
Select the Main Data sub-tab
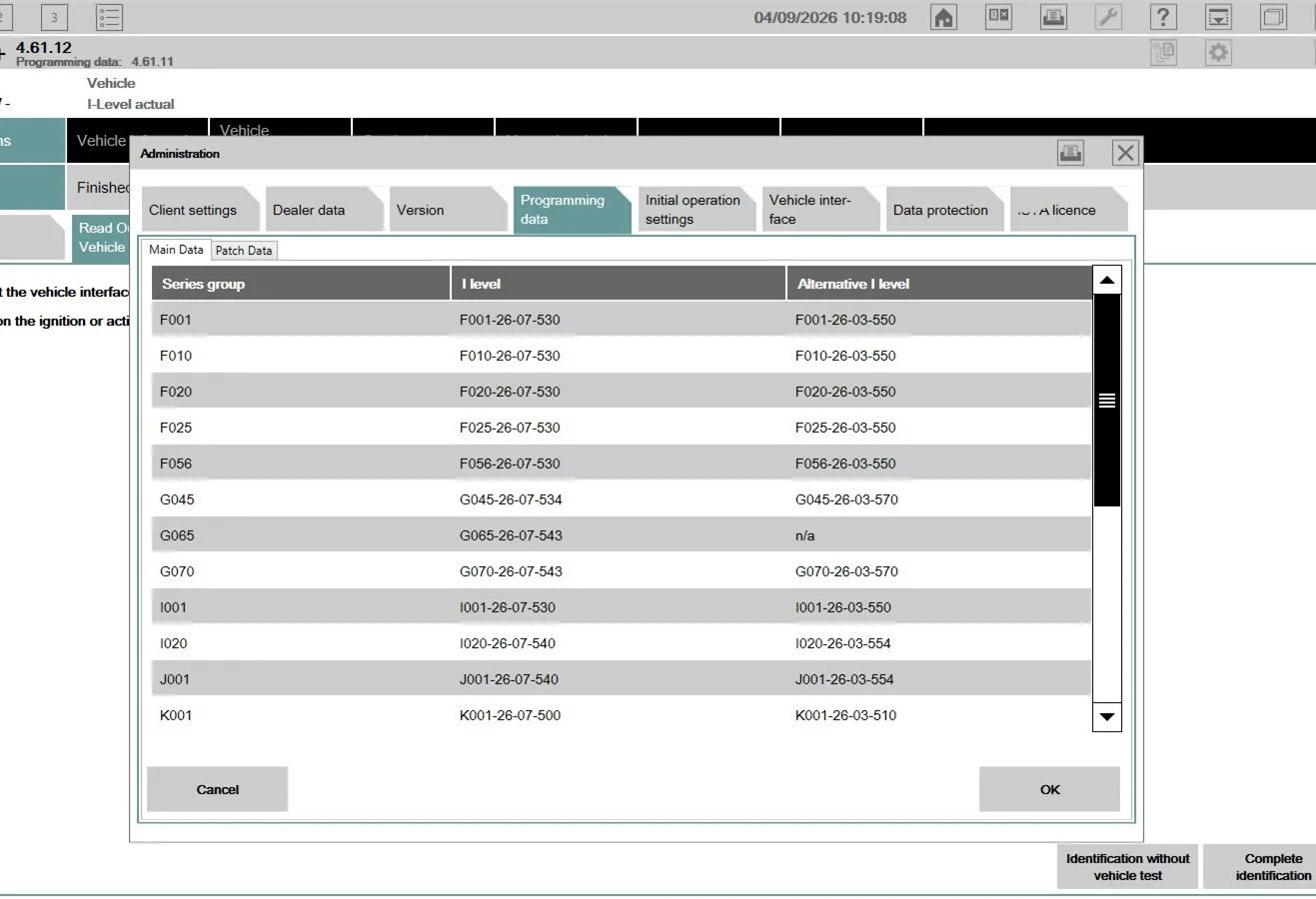point(176,250)
